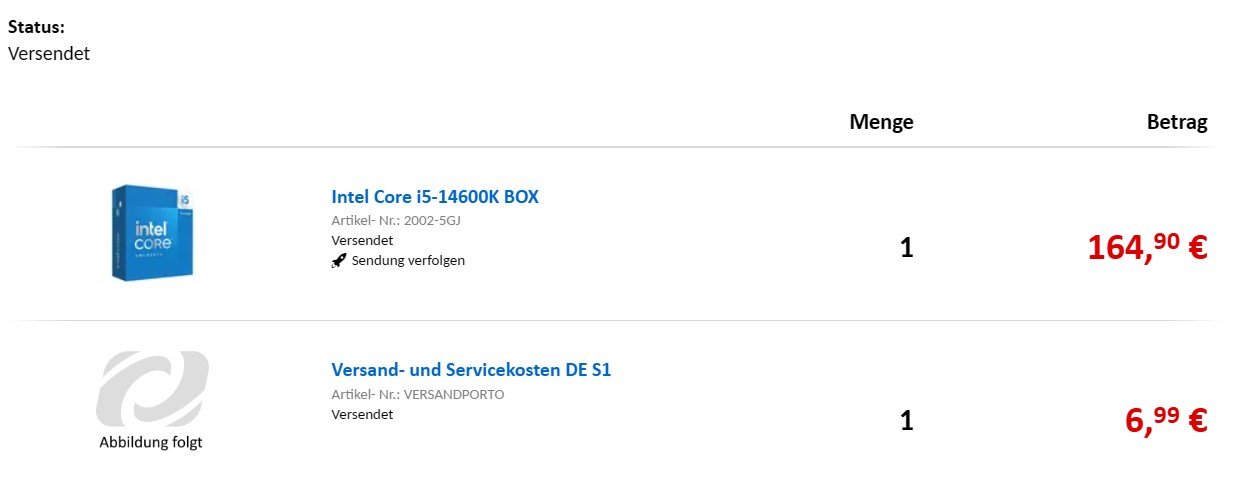
Task: Click the 6,99 € shipping cost amount
Action: (1167, 420)
